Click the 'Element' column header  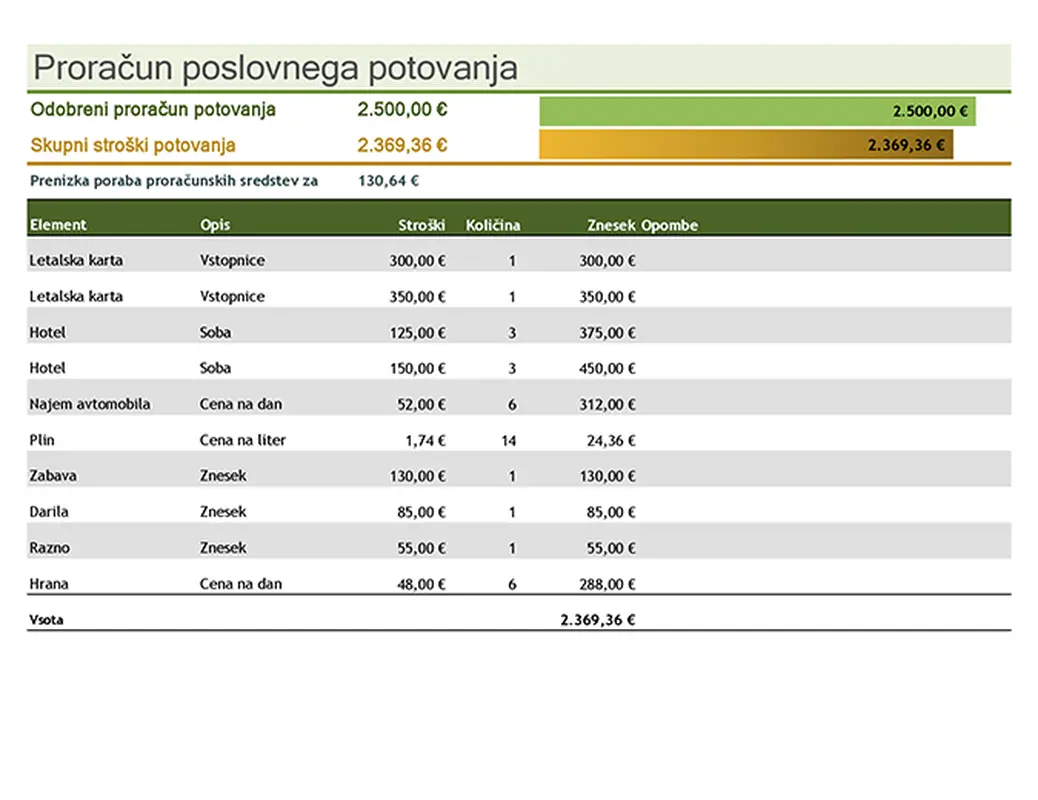click(x=58, y=225)
